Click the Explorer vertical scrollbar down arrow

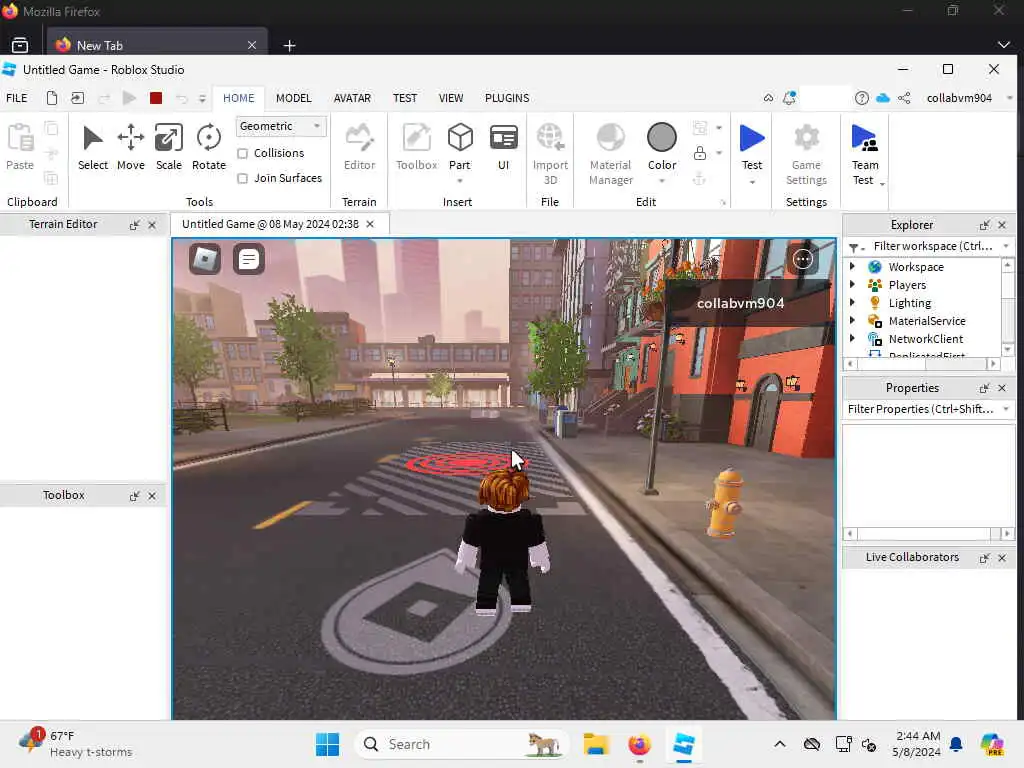click(1008, 349)
